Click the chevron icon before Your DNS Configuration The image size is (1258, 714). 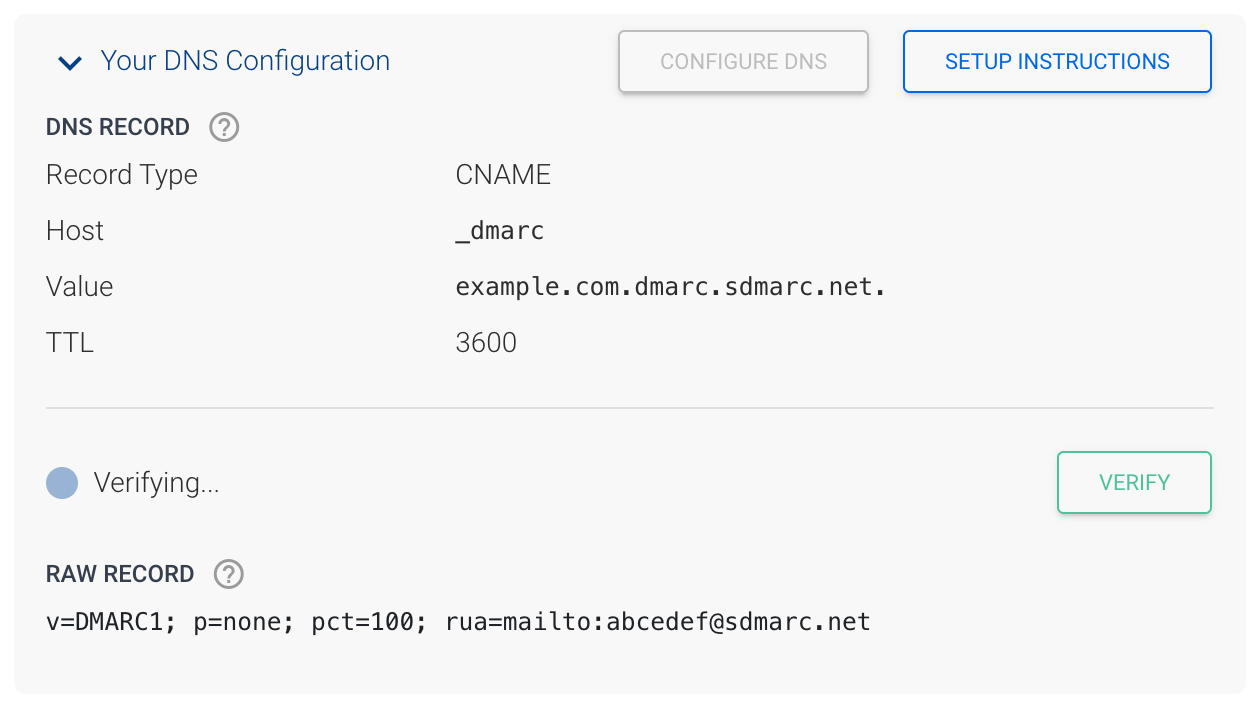pos(69,62)
